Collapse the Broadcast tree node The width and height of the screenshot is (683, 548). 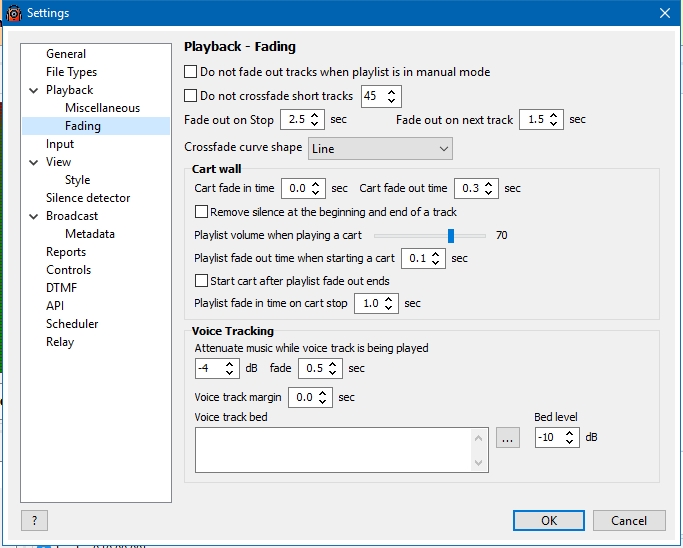pos(35,216)
